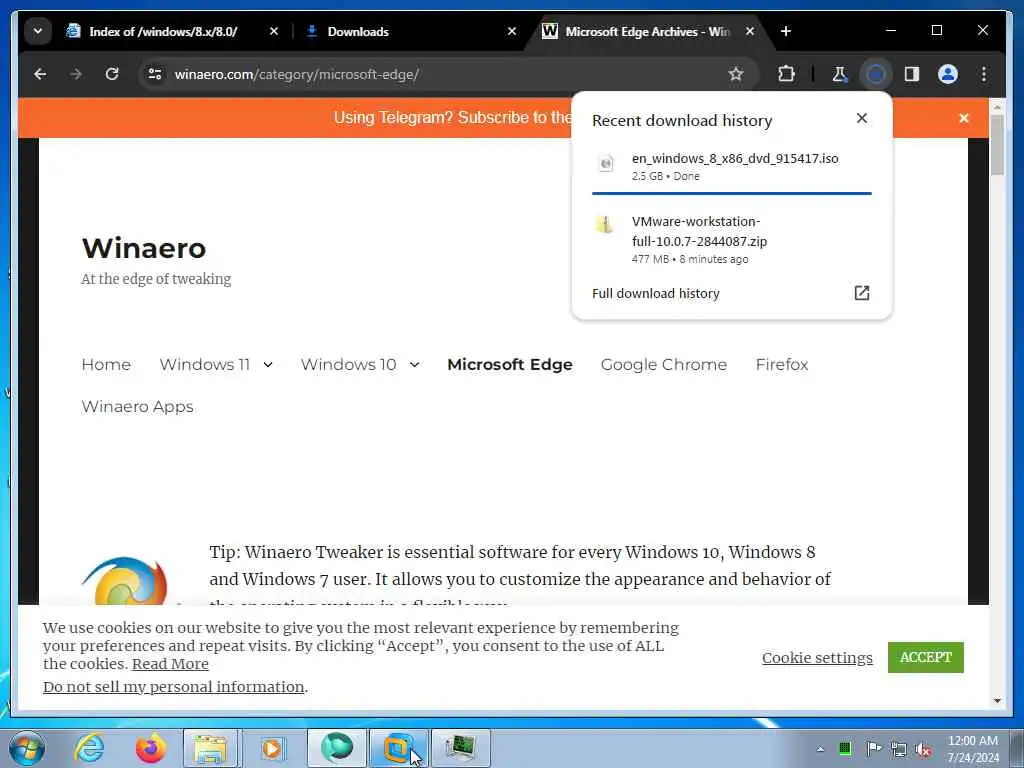Open site information icon in address bar

click(x=155, y=74)
